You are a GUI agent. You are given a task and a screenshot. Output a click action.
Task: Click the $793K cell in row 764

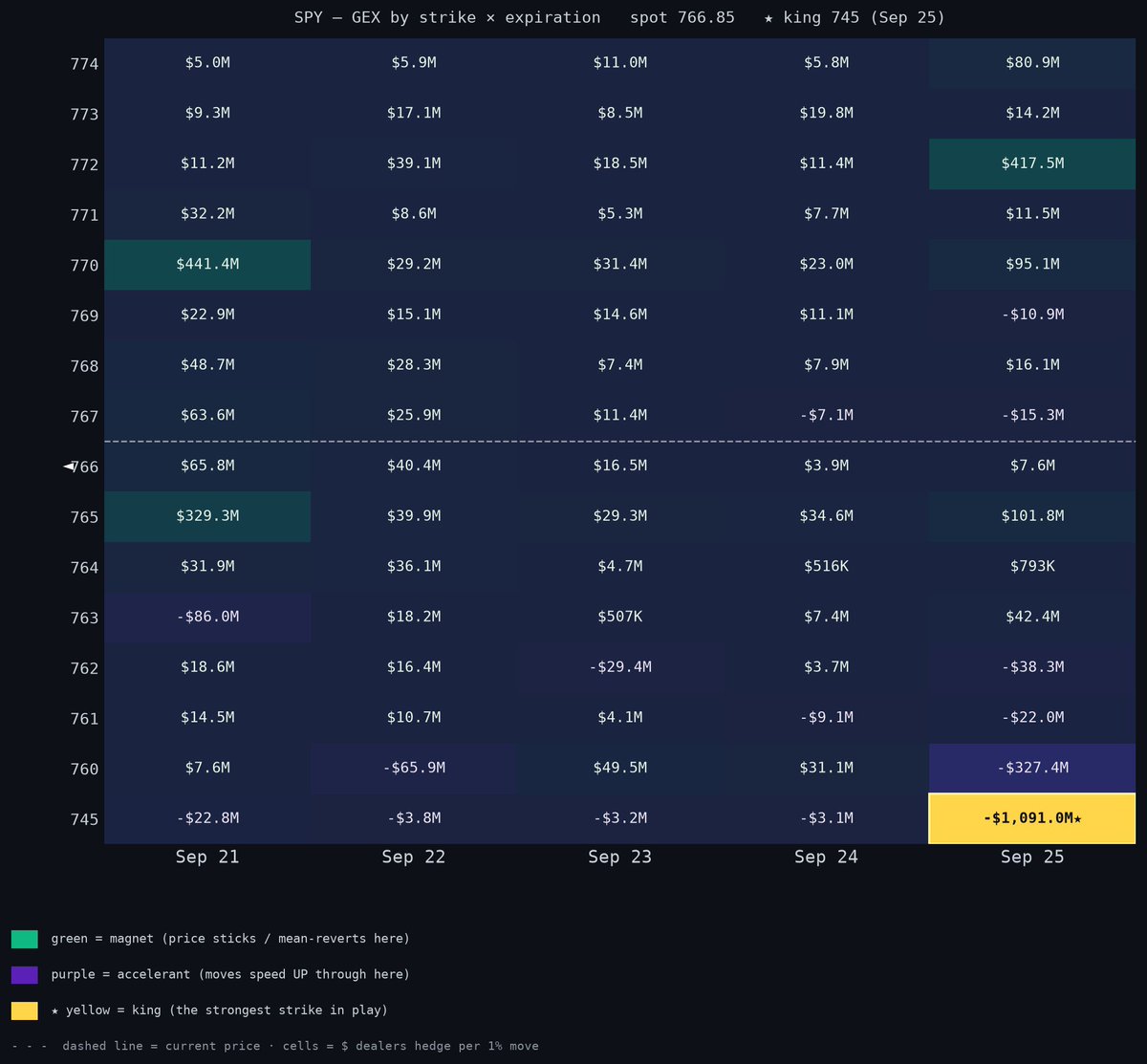[1032, 567]
